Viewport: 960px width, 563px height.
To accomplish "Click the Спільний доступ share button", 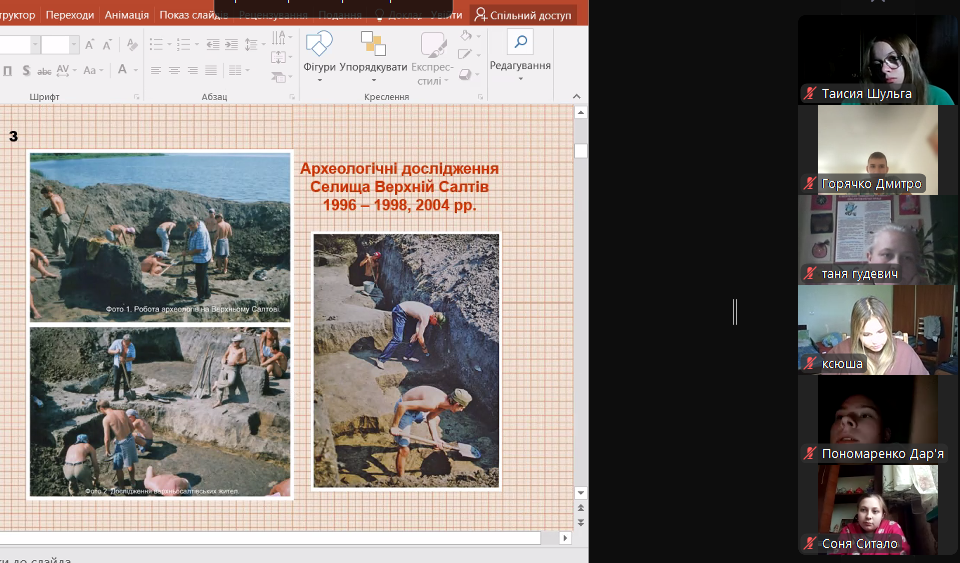I will [524, 15].
